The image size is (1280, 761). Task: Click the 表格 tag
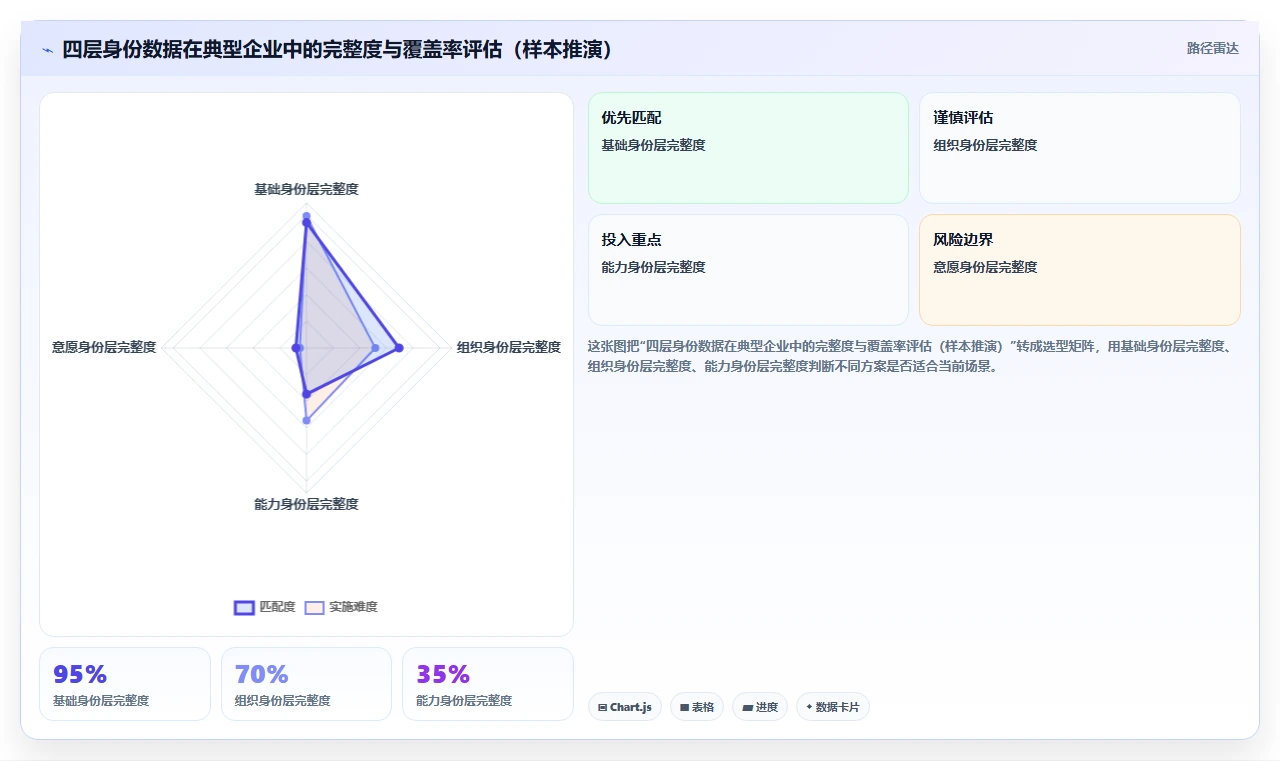[x=697, y=707]
